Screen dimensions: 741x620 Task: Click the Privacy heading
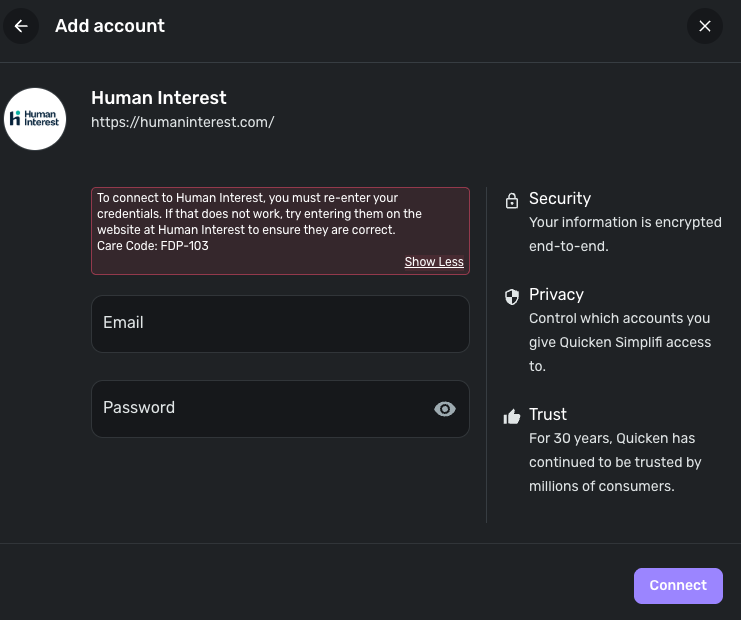click(556, 294)
